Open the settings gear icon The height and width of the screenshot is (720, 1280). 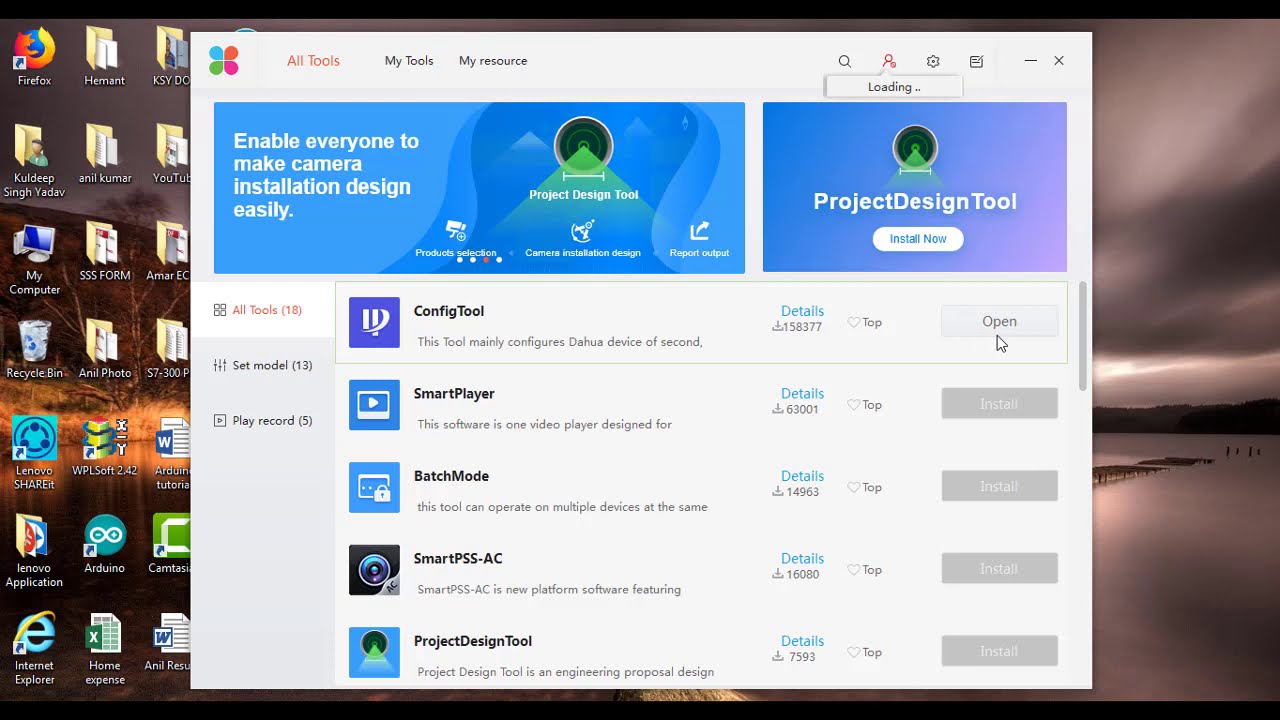[933, 61]
